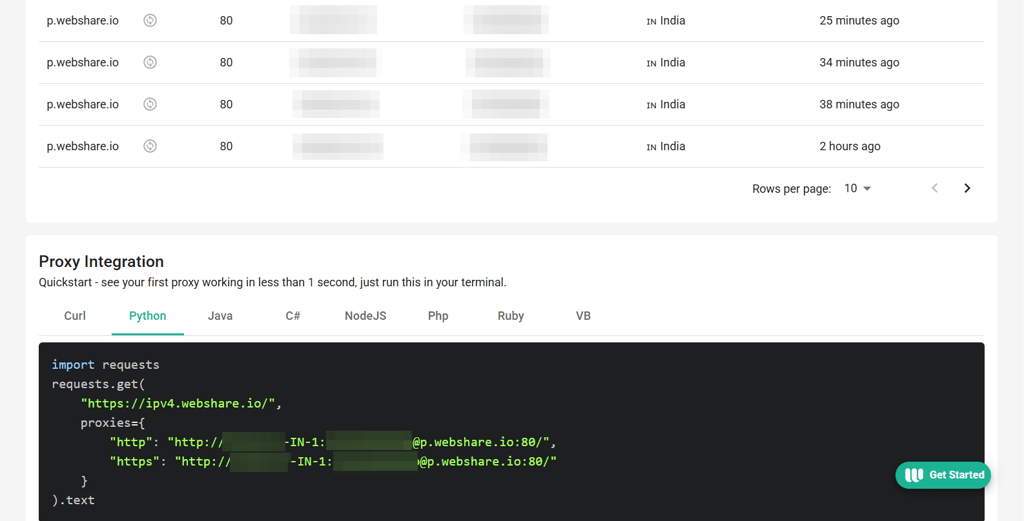Switch to the C# tab
1024x521 pixels.
click(x=293, y=316)
